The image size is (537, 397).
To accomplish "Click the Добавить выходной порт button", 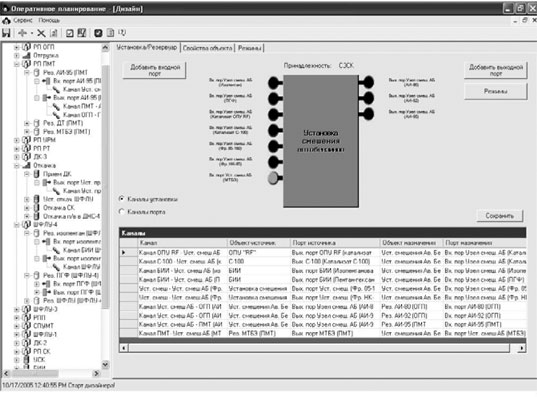I will [496, 70].
